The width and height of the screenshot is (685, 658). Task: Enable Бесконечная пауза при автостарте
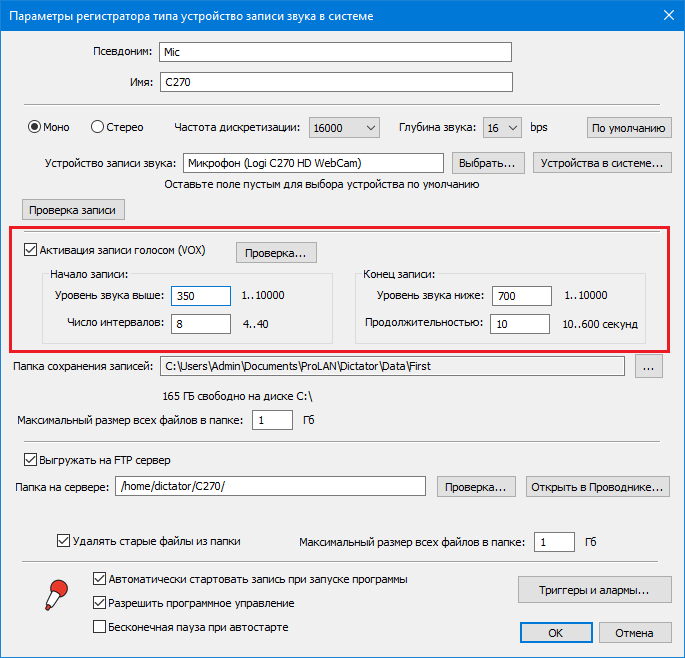coord(99,627)
